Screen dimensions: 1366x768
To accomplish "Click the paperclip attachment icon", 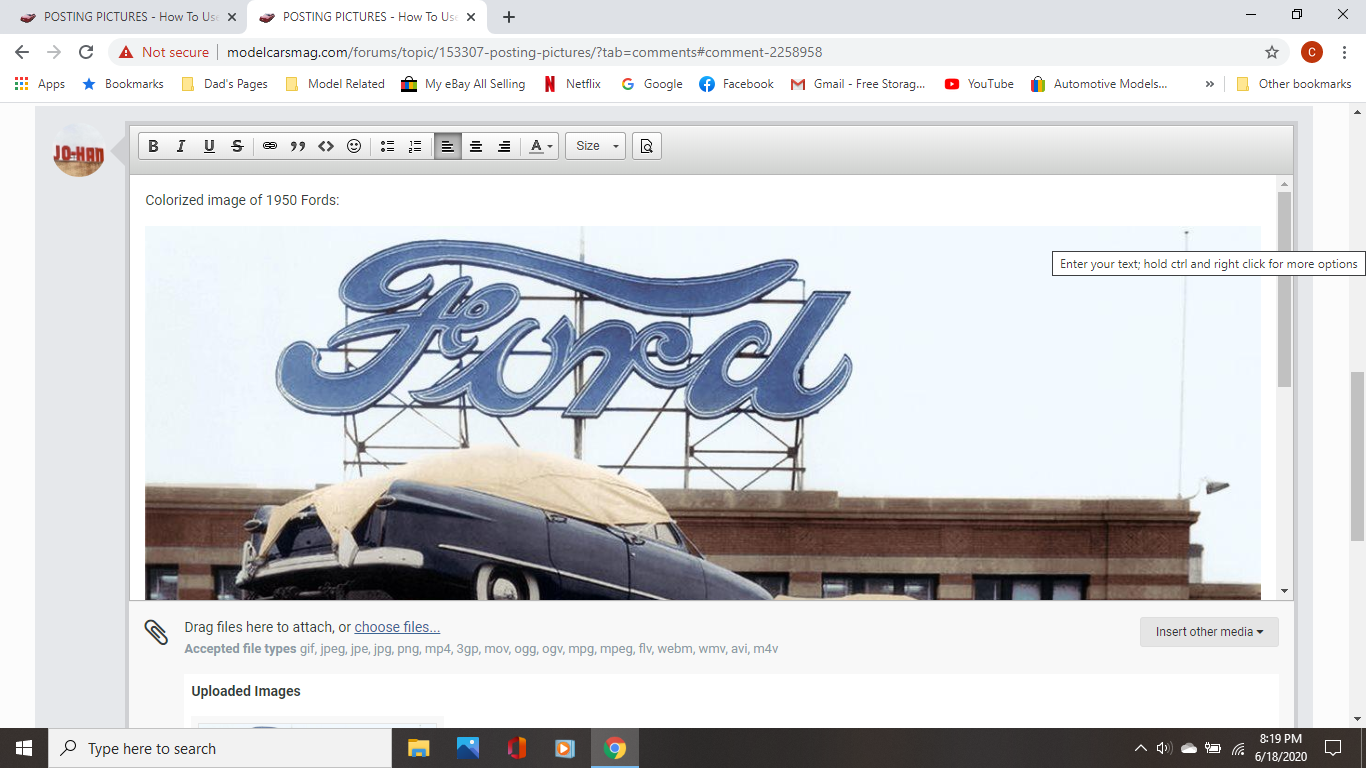I will click(x=156, y=632).
